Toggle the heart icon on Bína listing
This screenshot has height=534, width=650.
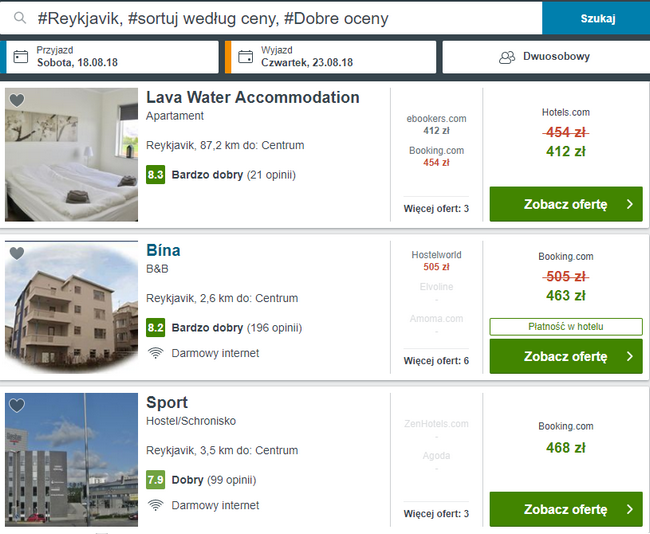(x=17, y=253)
